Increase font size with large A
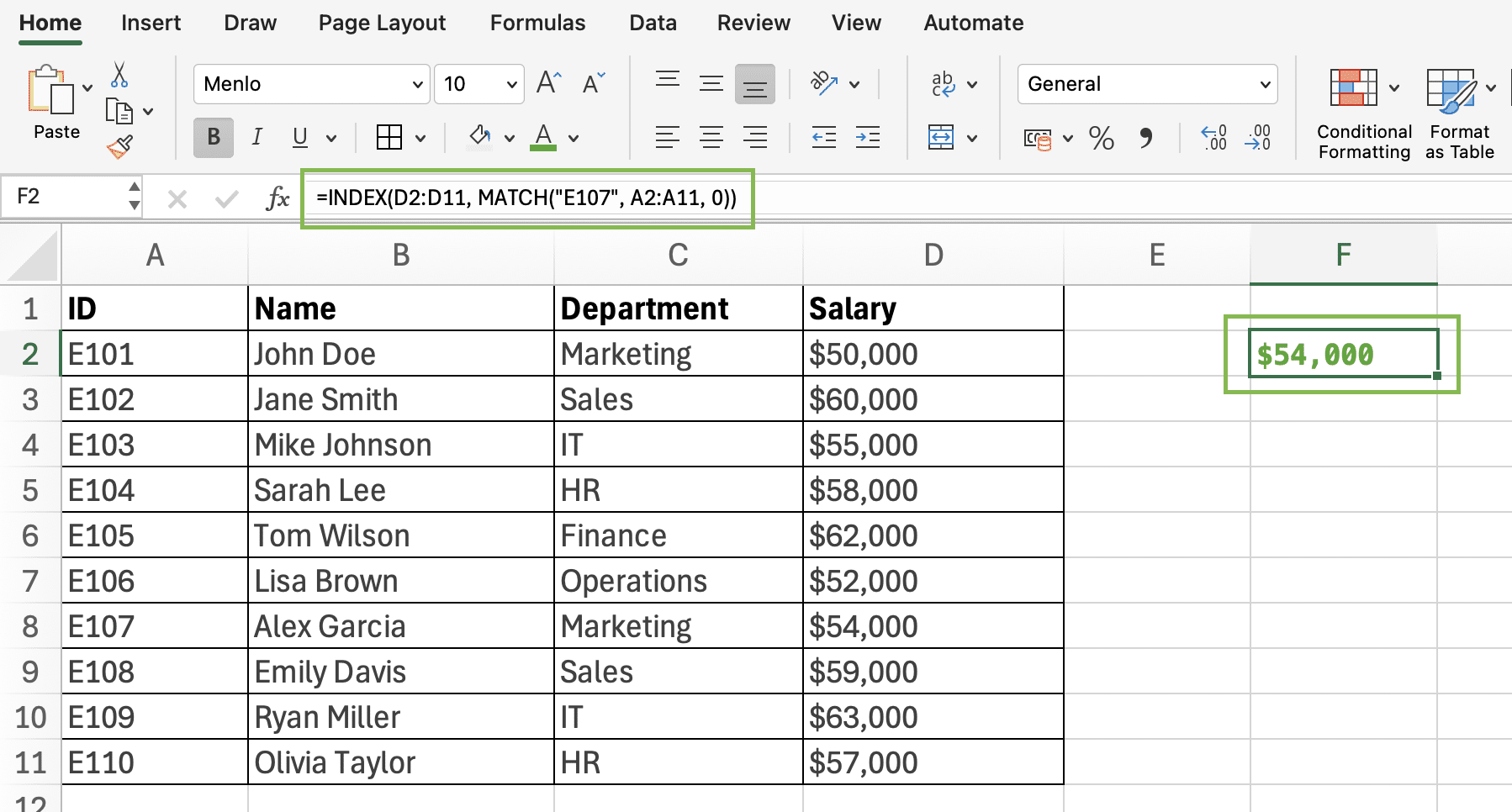The image size is (1512, 812). [548, 83]
